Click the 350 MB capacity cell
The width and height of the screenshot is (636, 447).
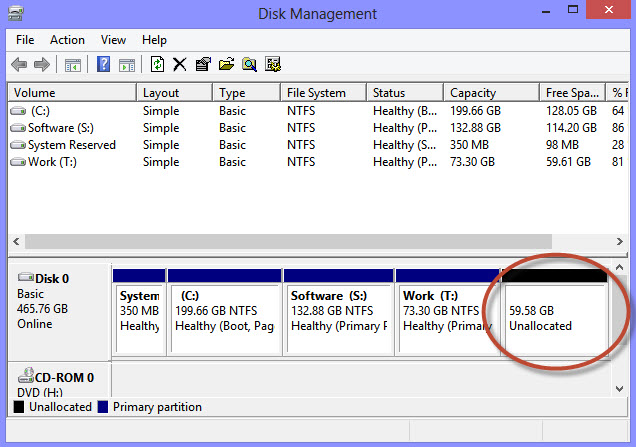pyautogui.click(x=469, y=145)
